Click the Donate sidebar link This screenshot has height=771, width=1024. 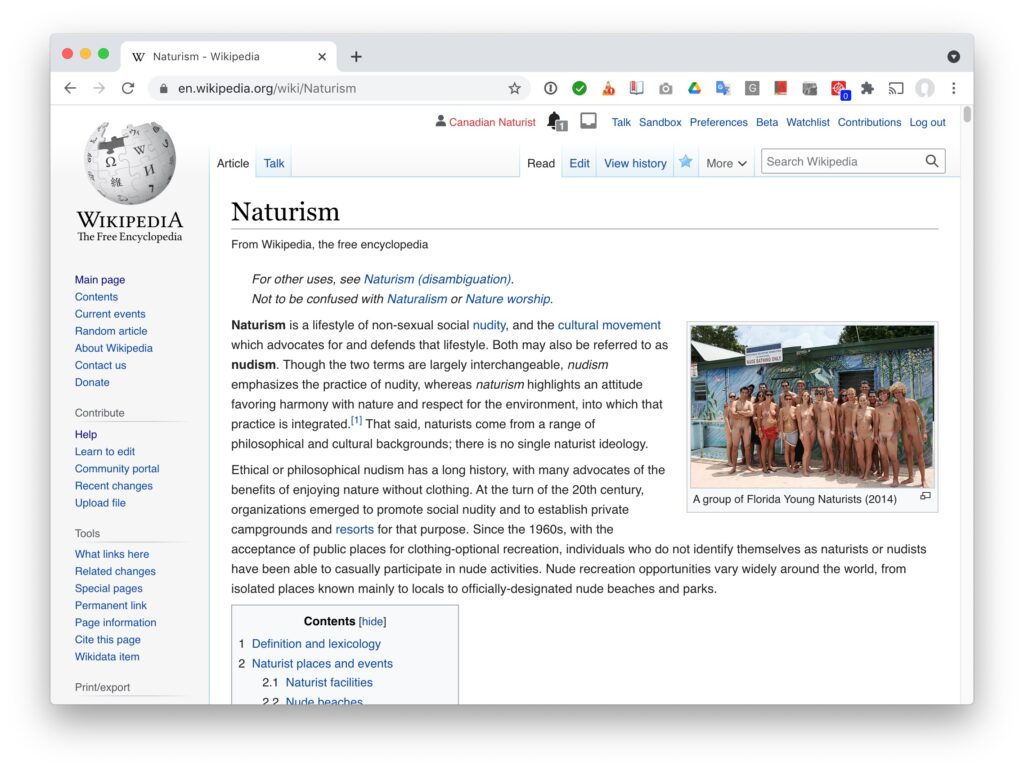(92, 382)
